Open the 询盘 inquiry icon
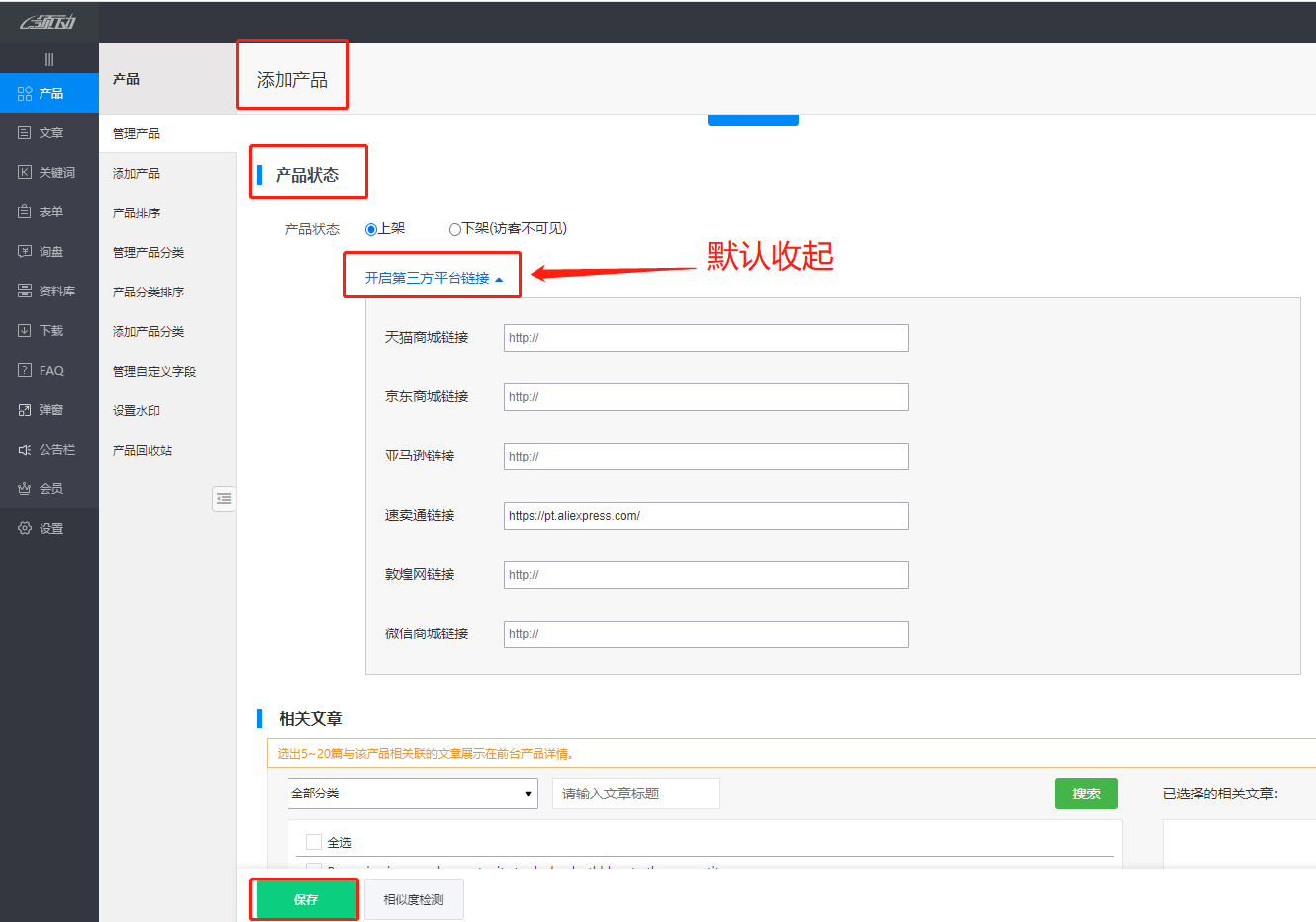Screen dimensions: 1316x922 [x=25, y=251]
